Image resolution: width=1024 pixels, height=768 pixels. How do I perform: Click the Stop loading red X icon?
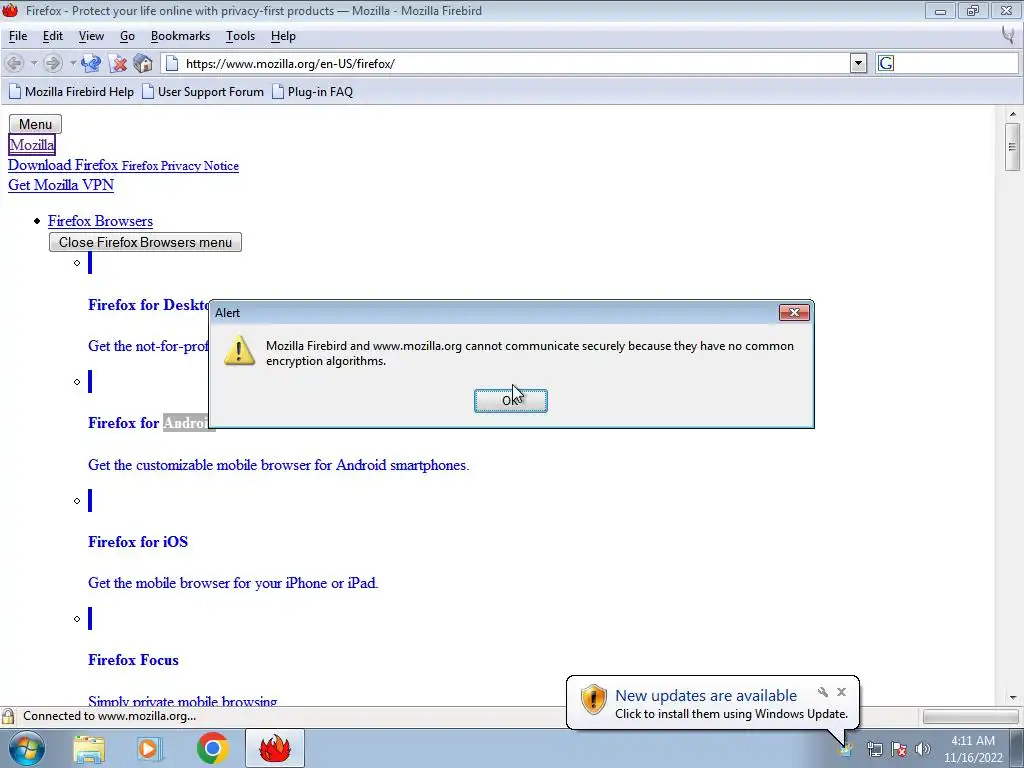click(118, 63)
